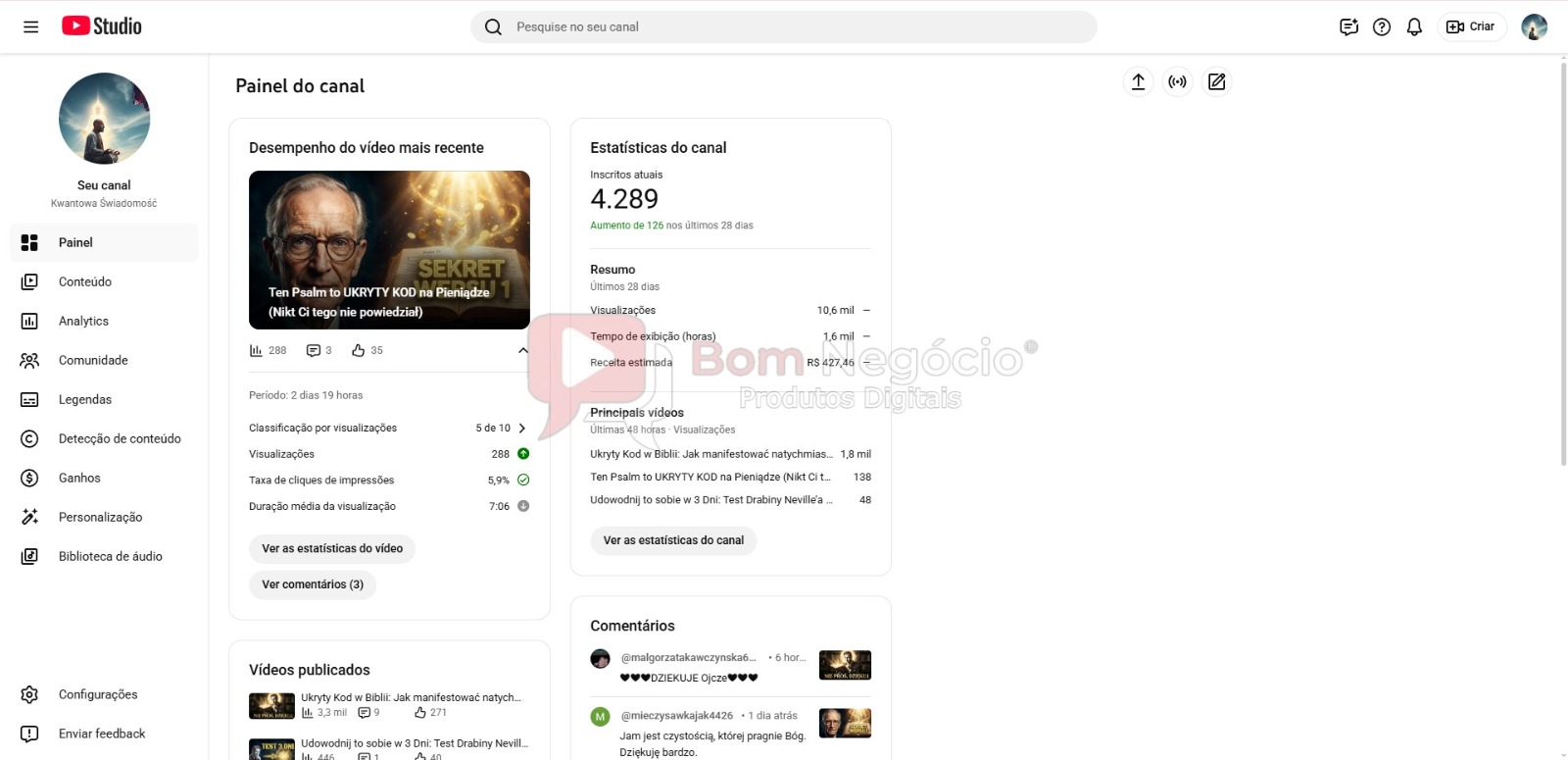Viewport: 1568px width, 760px height.
Task: Open published video title Udowodnij to sobie
Action: [x=414, y=743]
